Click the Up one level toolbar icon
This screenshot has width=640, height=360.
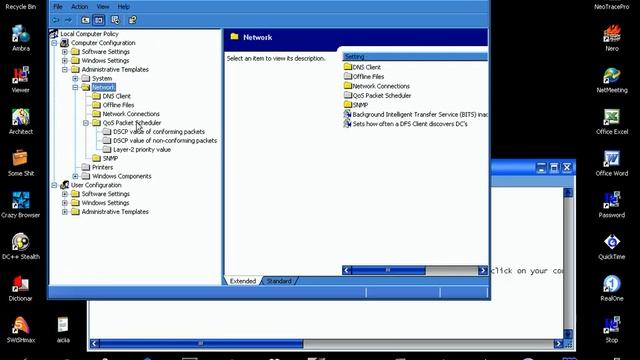(x=85, y=20)
